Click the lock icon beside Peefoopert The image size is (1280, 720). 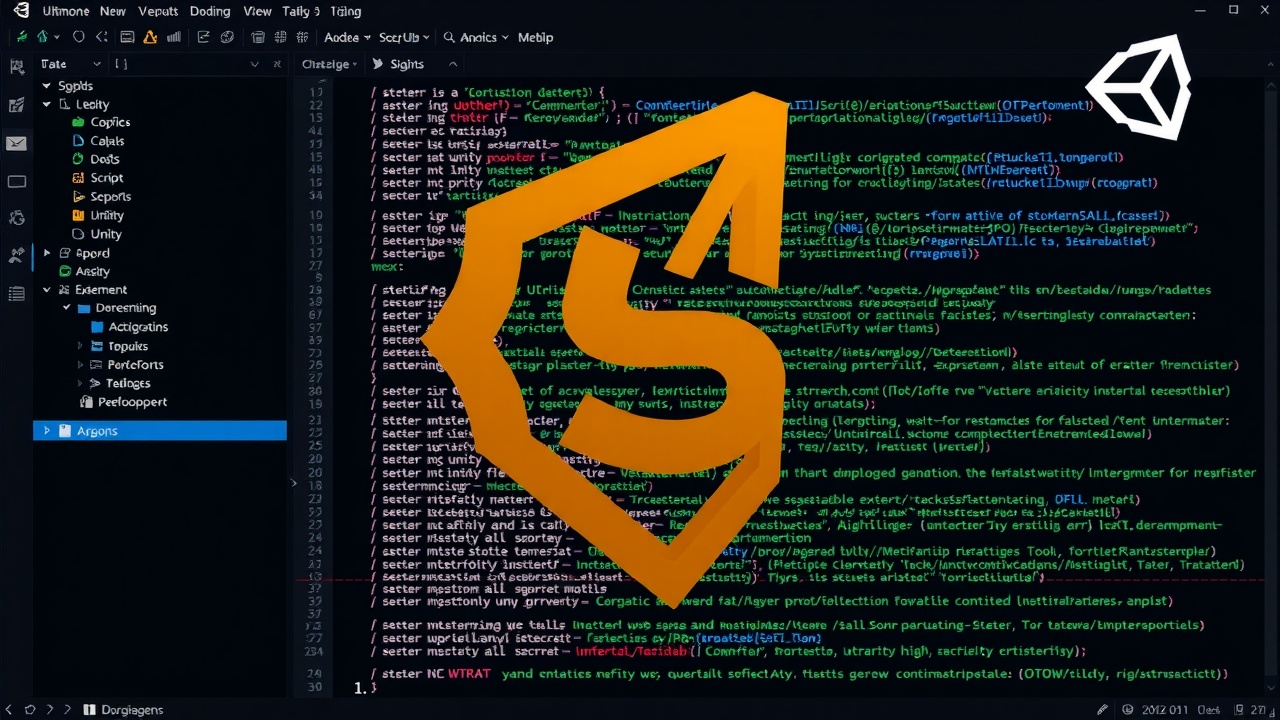pyautogui.click(x=87, y=402)
